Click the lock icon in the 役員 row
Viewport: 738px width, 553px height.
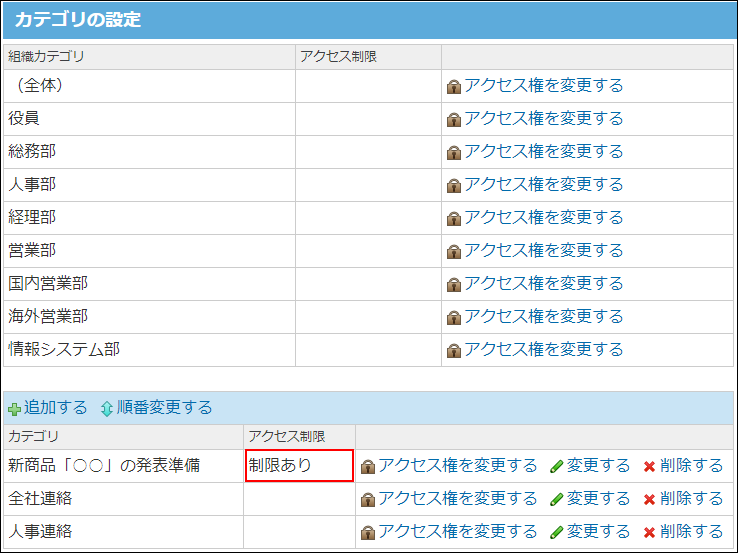coord(454,120)
